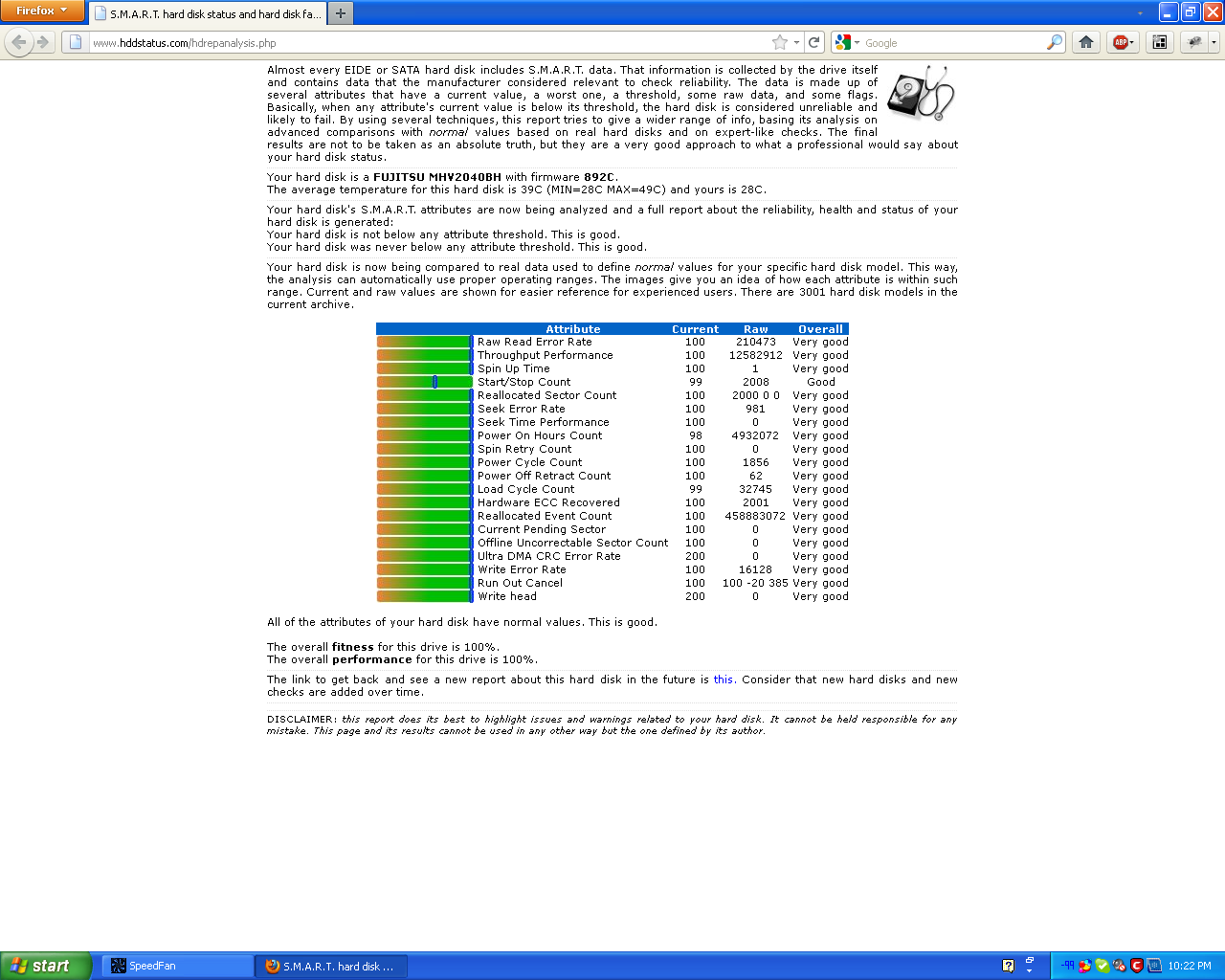Click the 'Throughput Performance' attribute name

(x=546, y=355)
